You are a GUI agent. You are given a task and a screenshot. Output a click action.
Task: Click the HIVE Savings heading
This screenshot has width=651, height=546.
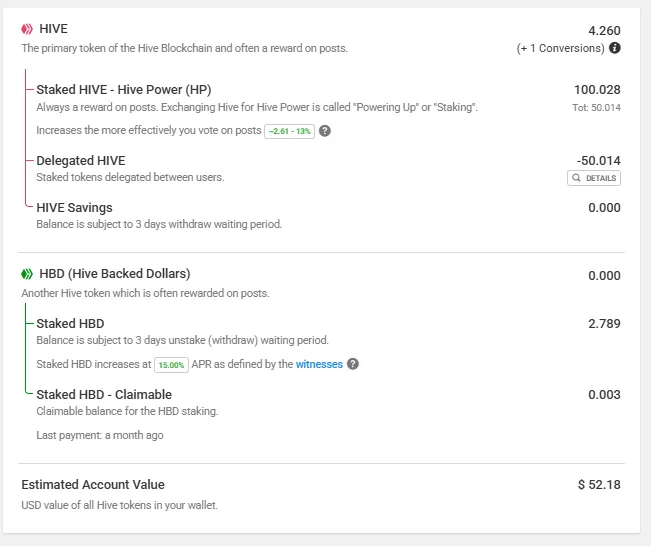(74, 208)
